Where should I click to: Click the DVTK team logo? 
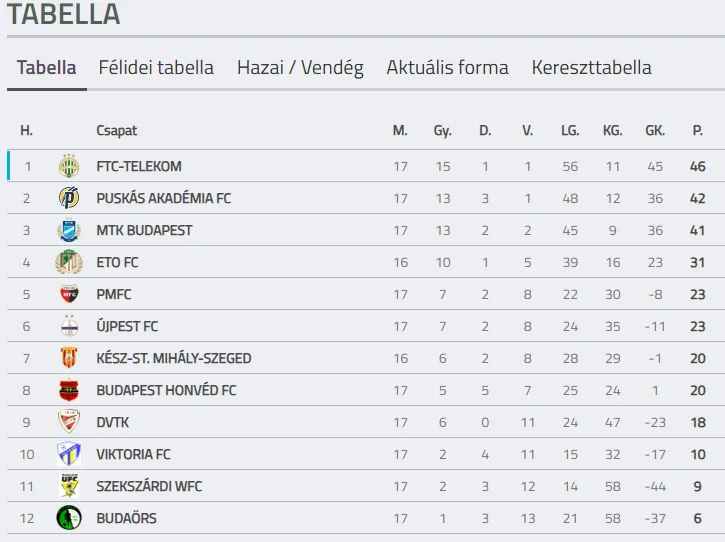(x=68, y=422)
